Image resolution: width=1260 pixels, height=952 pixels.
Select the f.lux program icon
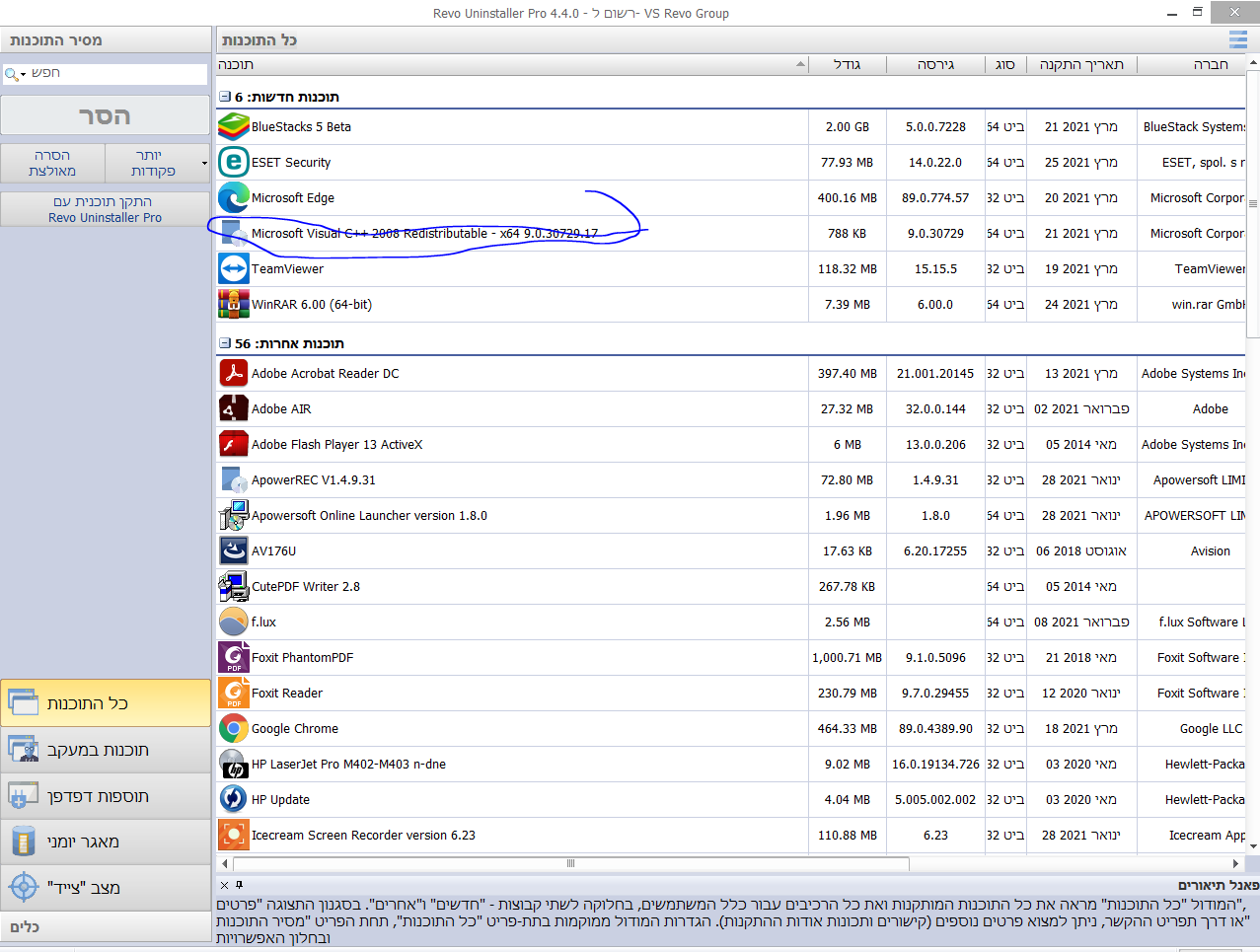pos(234,622)
